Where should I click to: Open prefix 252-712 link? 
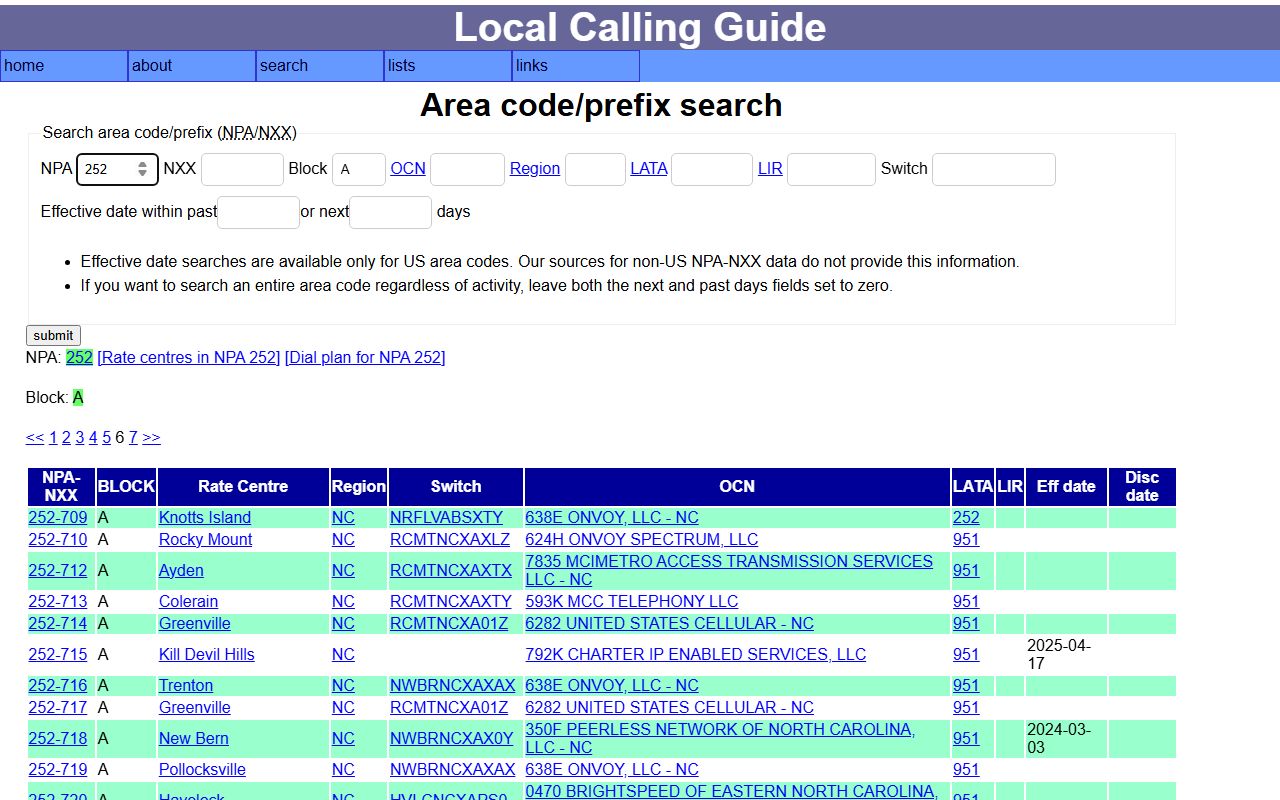coord(58,571)
